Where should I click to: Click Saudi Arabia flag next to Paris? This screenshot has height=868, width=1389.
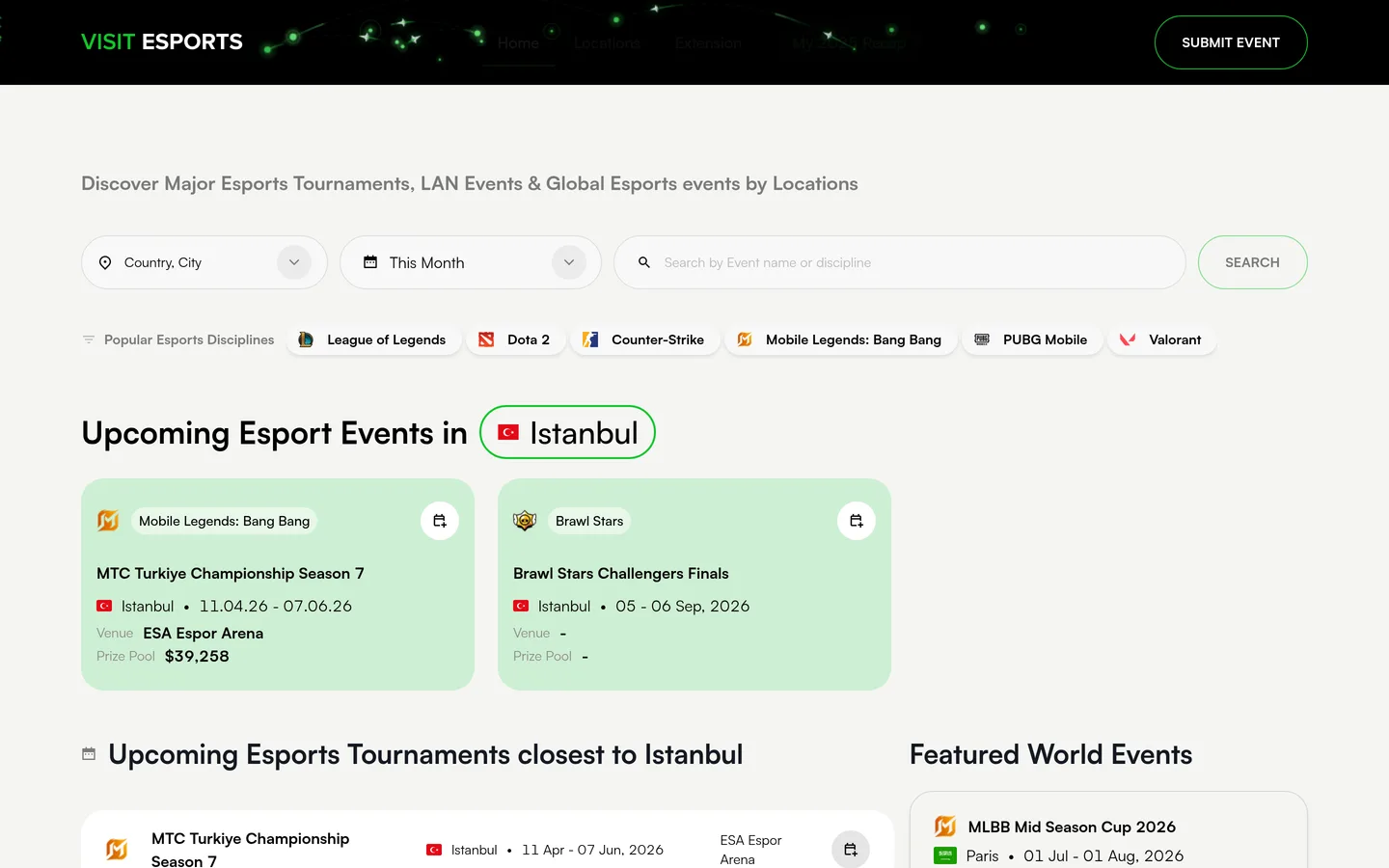click(945, 855)
